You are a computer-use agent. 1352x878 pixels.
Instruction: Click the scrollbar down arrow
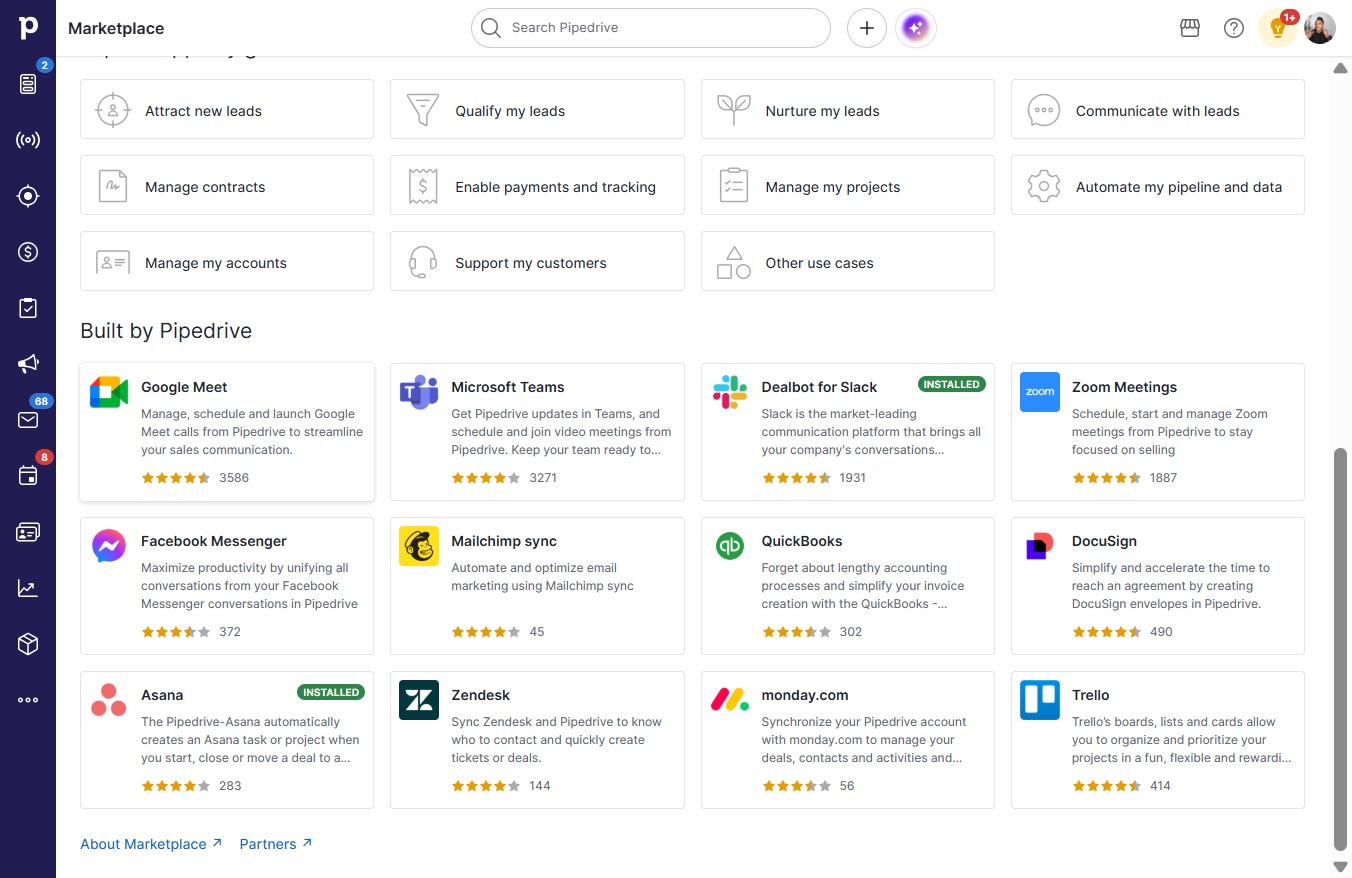[x=1341, y=866]
